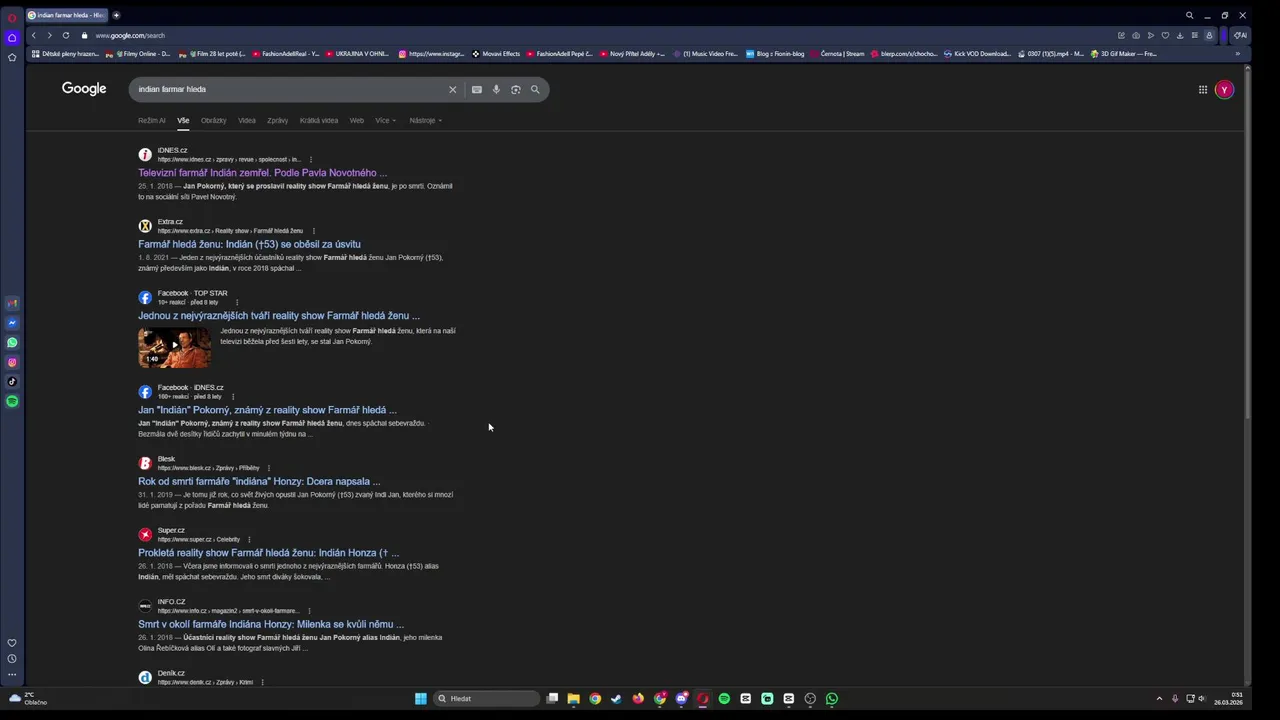Clear the Google search box with X

click(452, 89)
